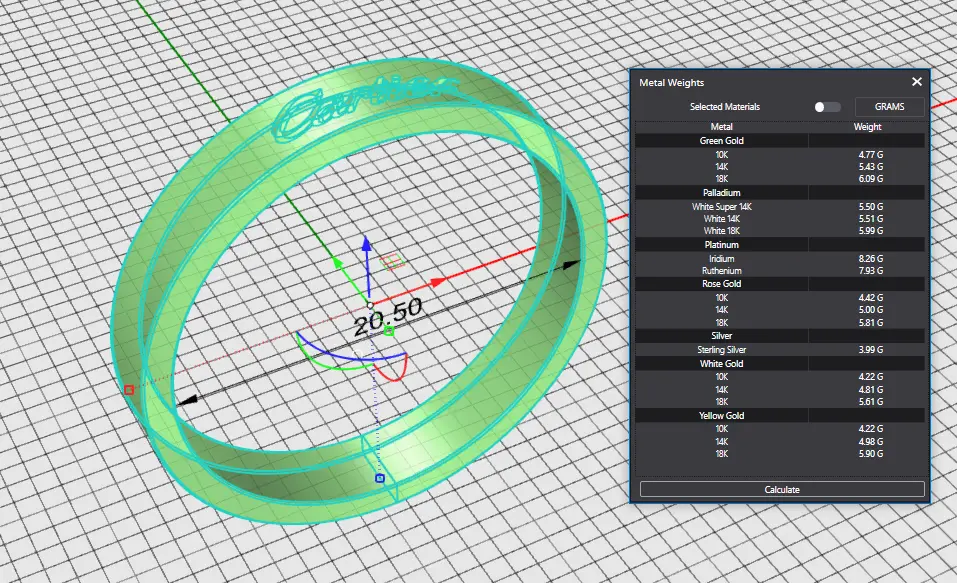957x583 pixels.
Task: Select the 4.77 G weight value
Action: pos(871,154)
